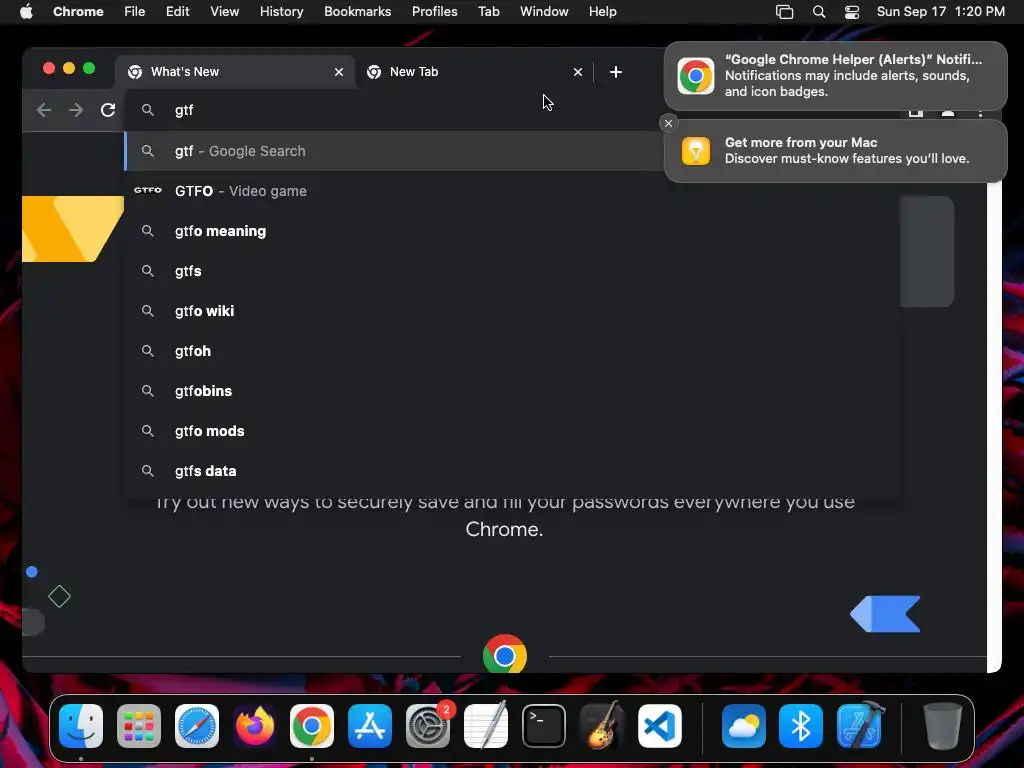Open the View menu
The image size is (1024, 768).
pyautogui.click(x=224, y=12)
